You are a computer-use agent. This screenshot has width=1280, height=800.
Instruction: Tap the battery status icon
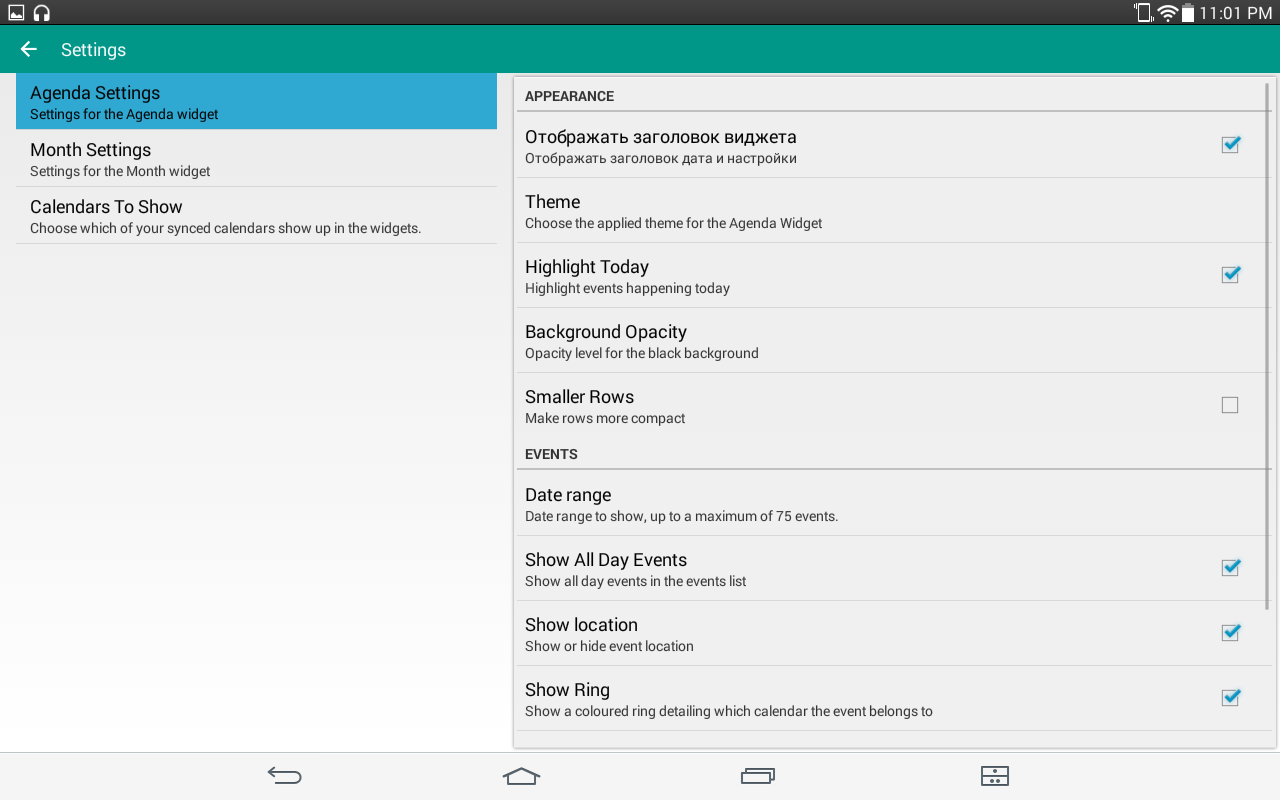[x=1187, y=13]
